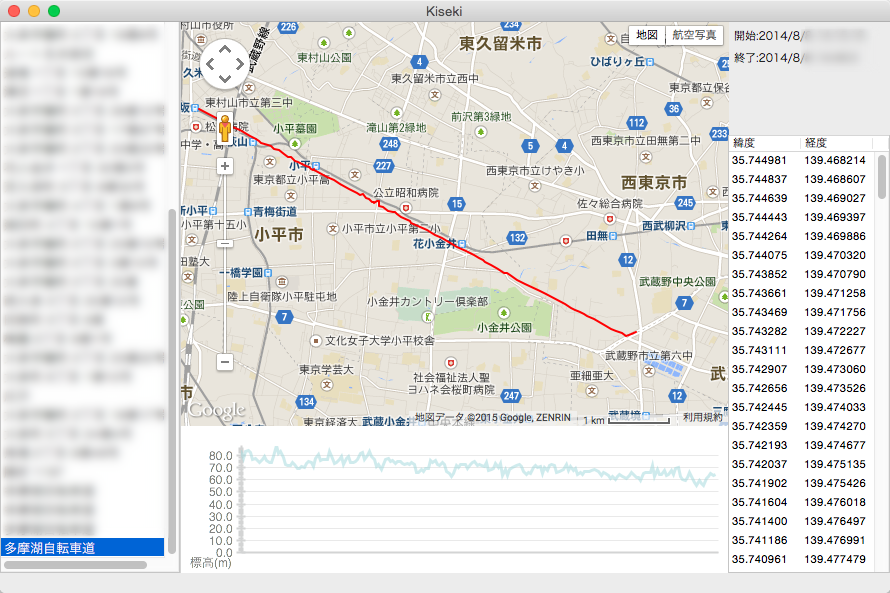
Task: Select 多摩湖自転車道 in the track list
Action: tap(82, 548)
